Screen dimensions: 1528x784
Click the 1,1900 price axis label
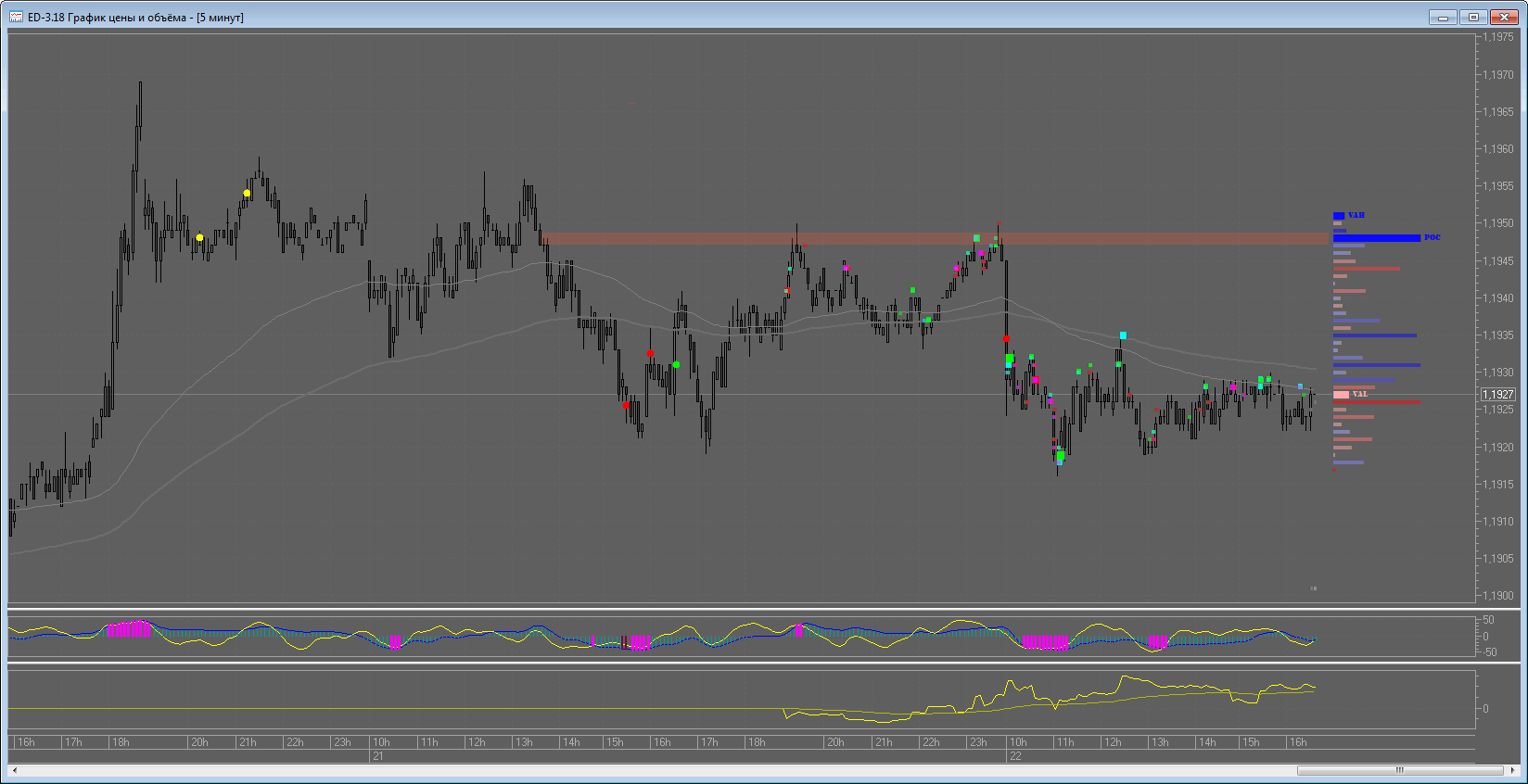1497,596
